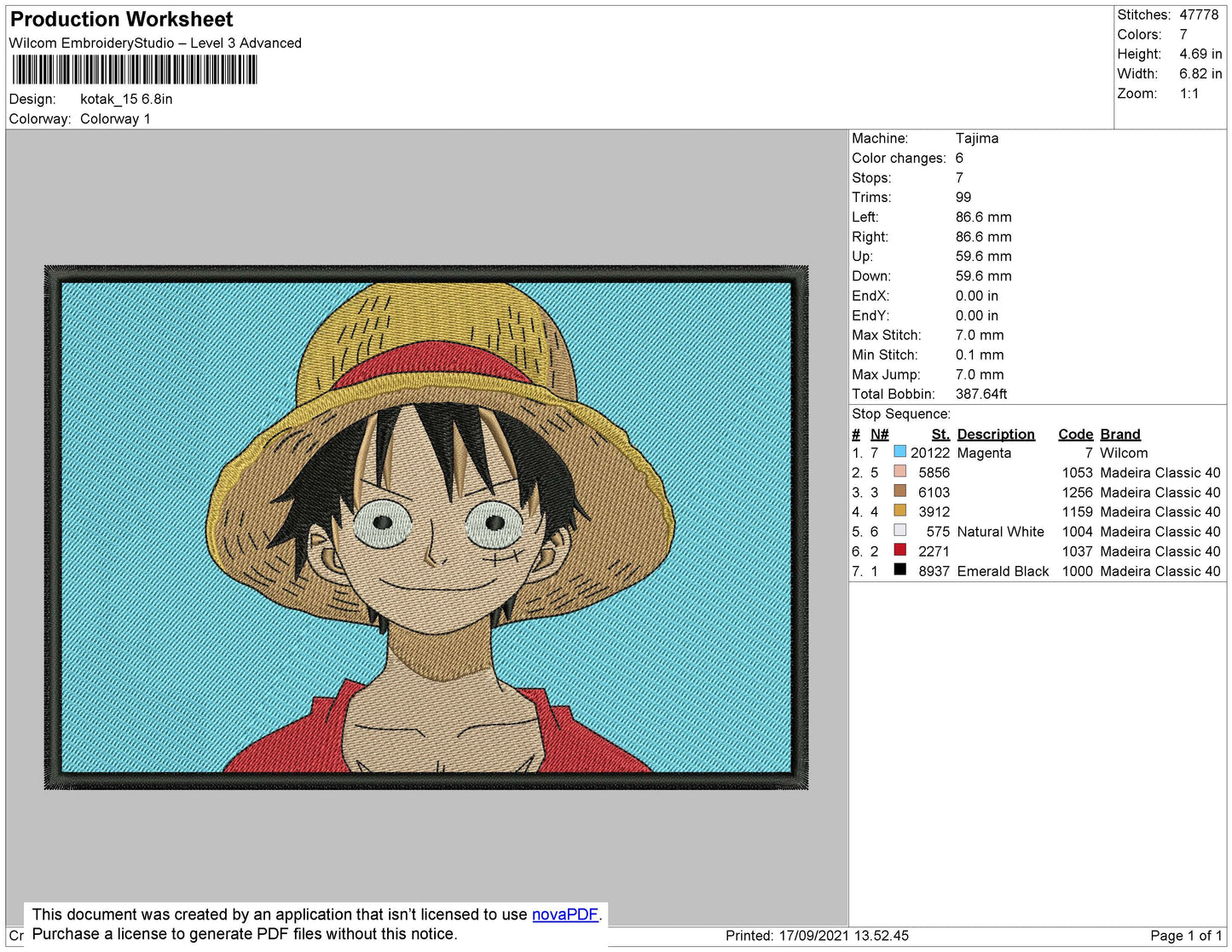Click 'Wilcom EmbroideryStudio – Level 3 Advanced' text
The width and height of the screenshot is (1232, 952).
pos(155,43)
